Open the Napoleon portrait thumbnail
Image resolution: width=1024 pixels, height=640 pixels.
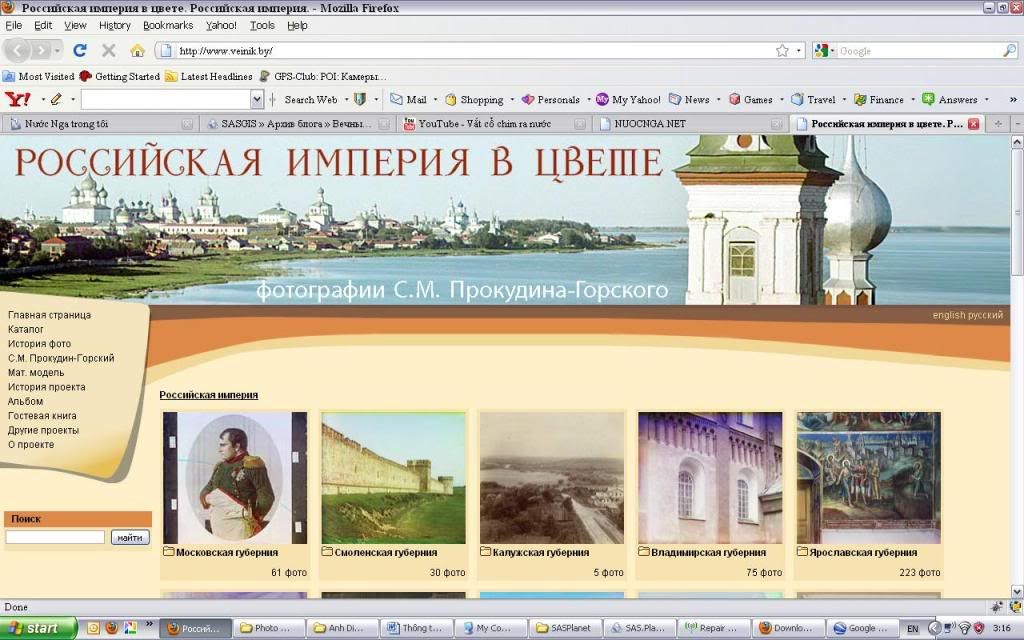235,478
